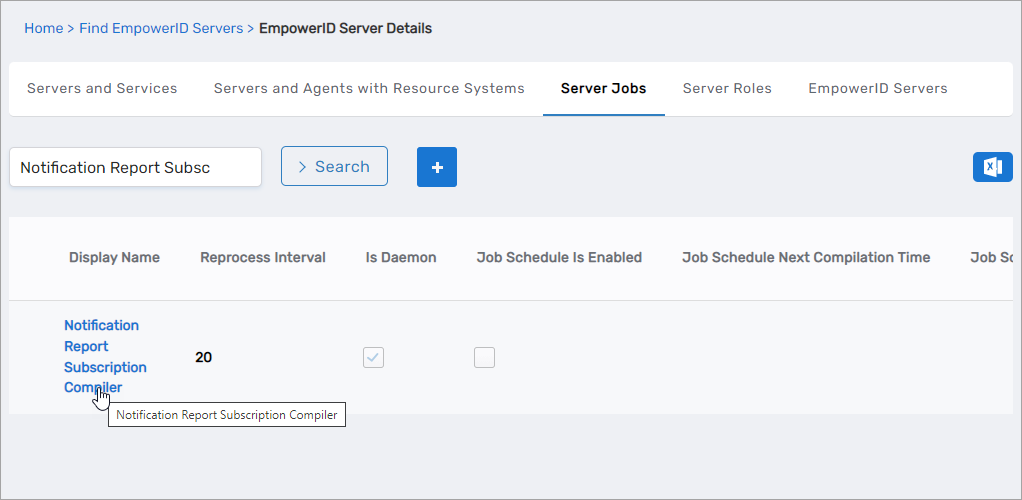Export the grid with the Excel icon
Screen dimensions: 1022x500
coord(992,167)
